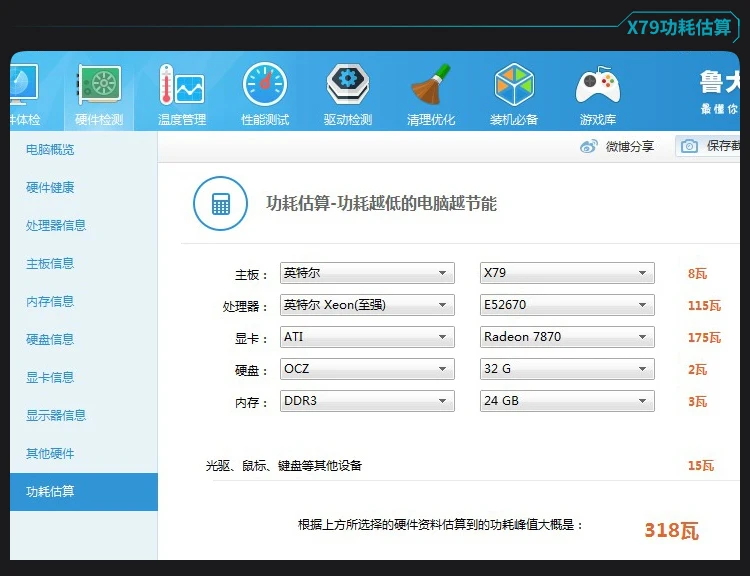
Task: Click the 2瓦 hard disk power value
Action: click(x=697, y=370)
